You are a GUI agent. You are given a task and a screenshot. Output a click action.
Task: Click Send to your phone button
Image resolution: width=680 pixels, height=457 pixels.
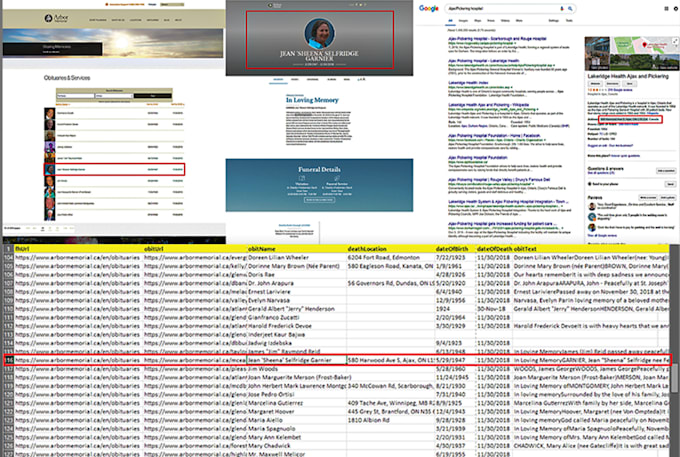670,184
